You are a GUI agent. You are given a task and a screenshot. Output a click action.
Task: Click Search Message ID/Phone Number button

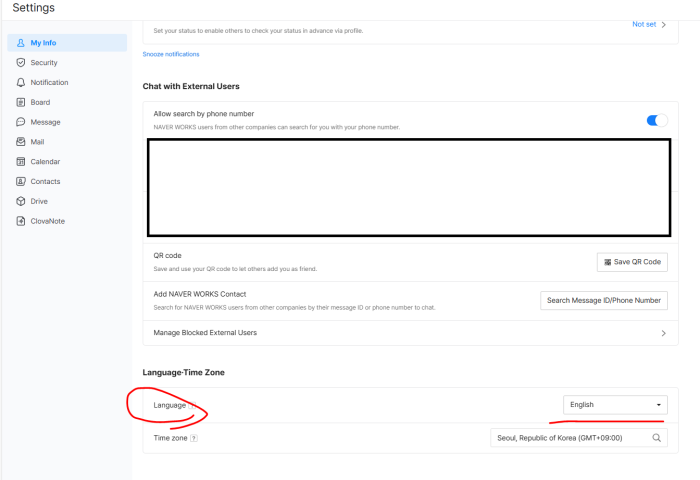603,300
